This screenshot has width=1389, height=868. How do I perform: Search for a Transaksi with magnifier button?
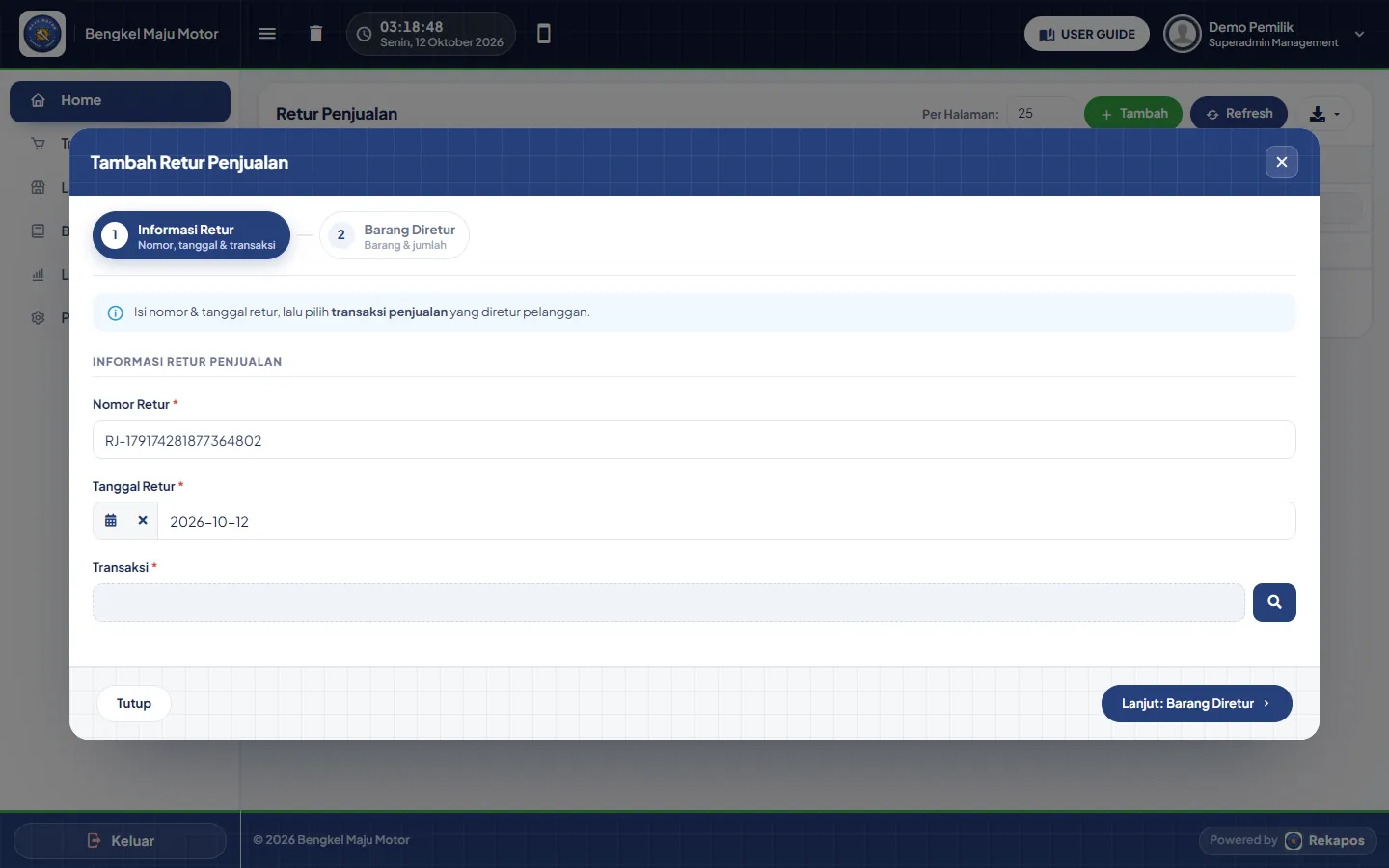point(1274,603)
